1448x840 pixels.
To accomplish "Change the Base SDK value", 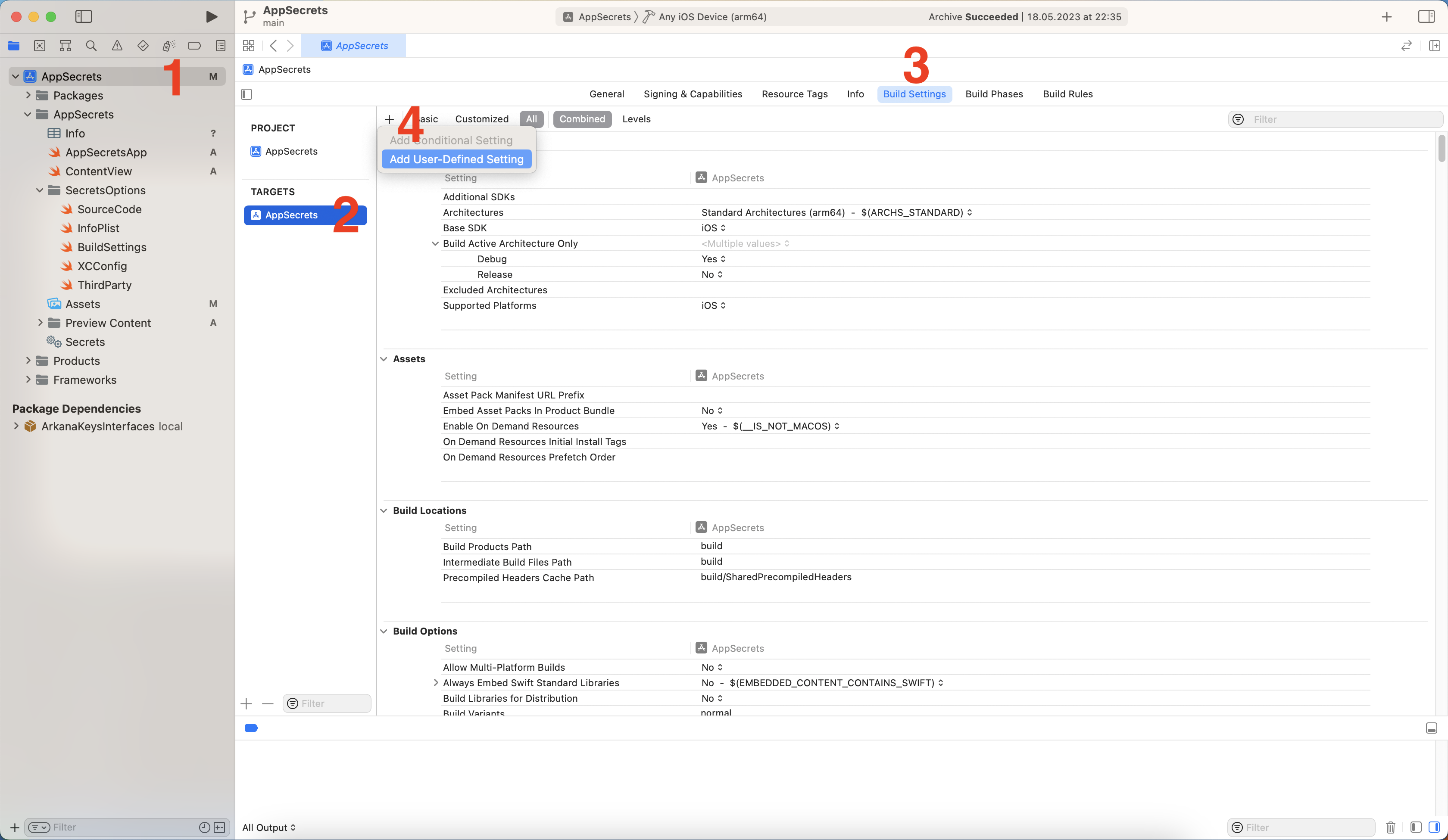I will [x=714, y=228].
